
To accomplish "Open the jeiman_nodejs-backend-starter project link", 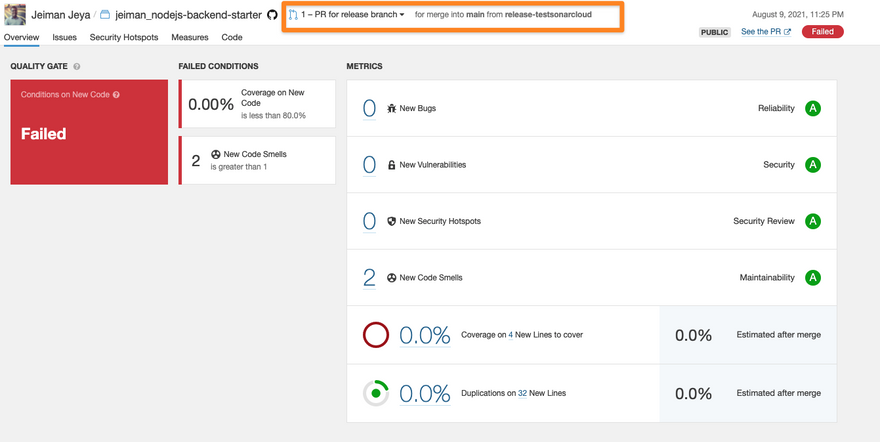I will pyautogui.click(x=188, y=16).
